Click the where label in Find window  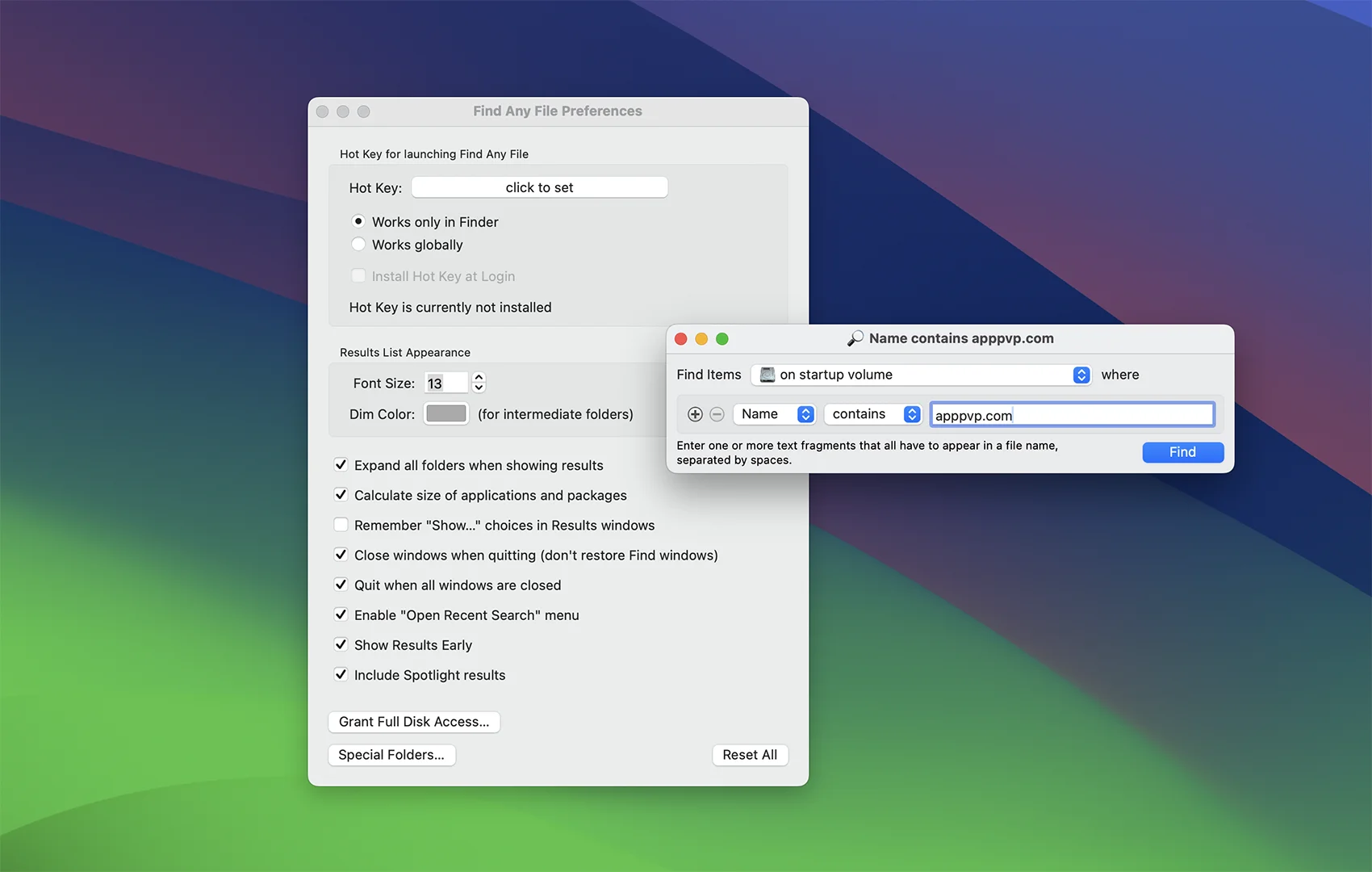(x=1120, y=375)
